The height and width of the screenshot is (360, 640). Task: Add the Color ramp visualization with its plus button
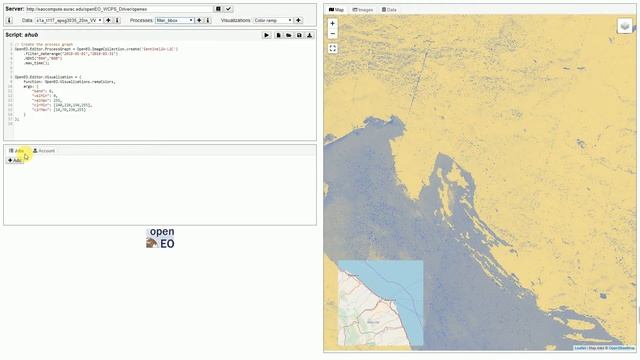click(298, 20)
